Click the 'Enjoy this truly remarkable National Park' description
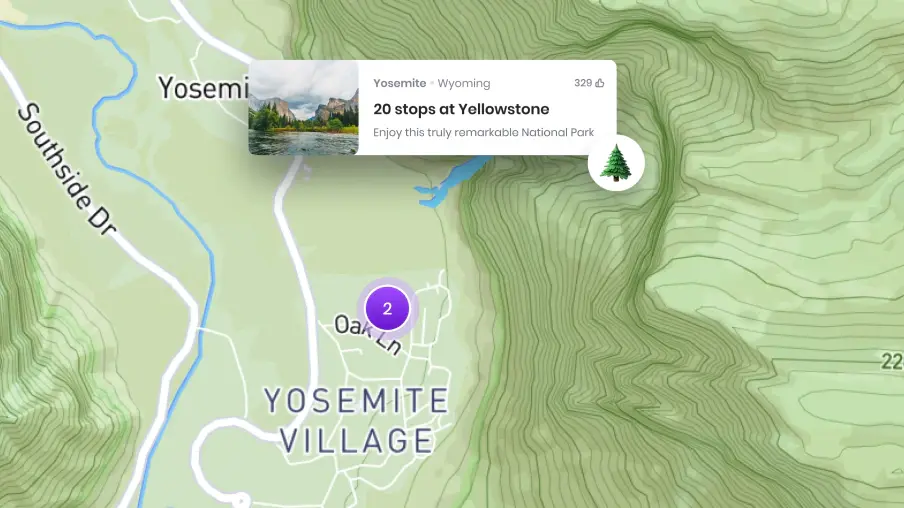The image size is (904, 508). [x=483, y=133]
